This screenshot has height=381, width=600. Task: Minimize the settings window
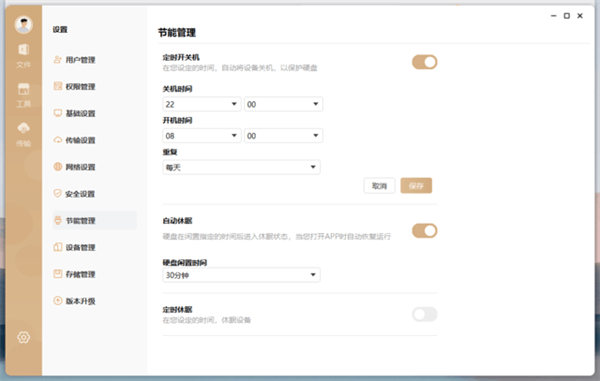(x=553, y=16)
